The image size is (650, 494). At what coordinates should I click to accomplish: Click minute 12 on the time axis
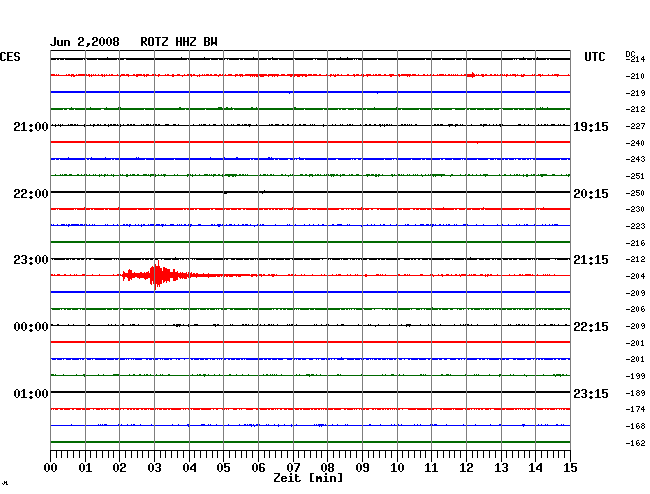466,468
